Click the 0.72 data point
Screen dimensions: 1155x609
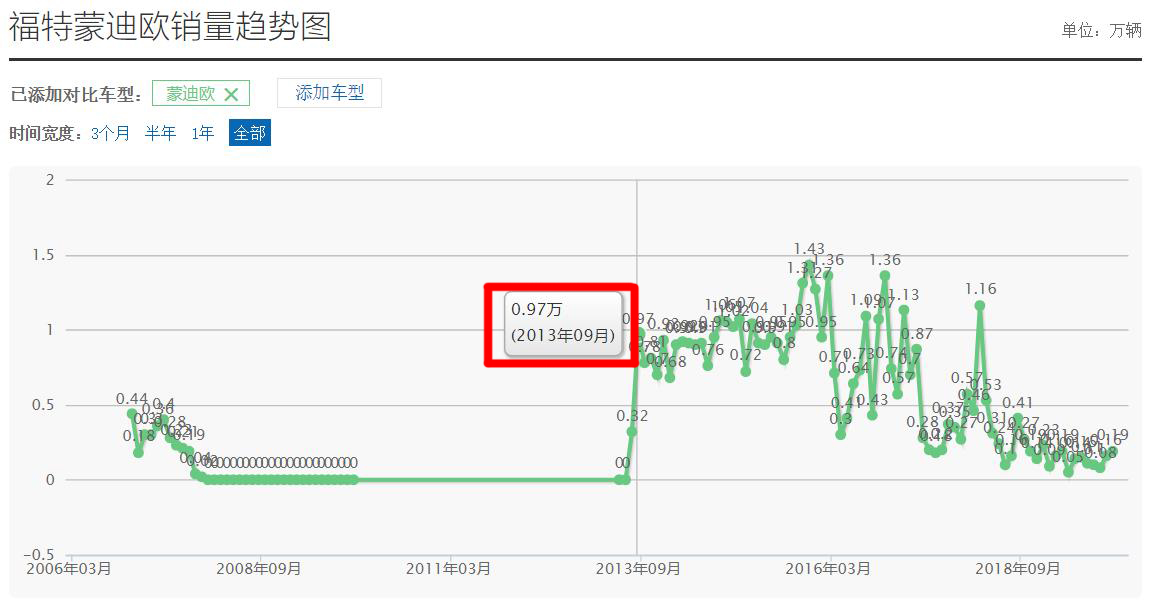[x=745, y=372]
